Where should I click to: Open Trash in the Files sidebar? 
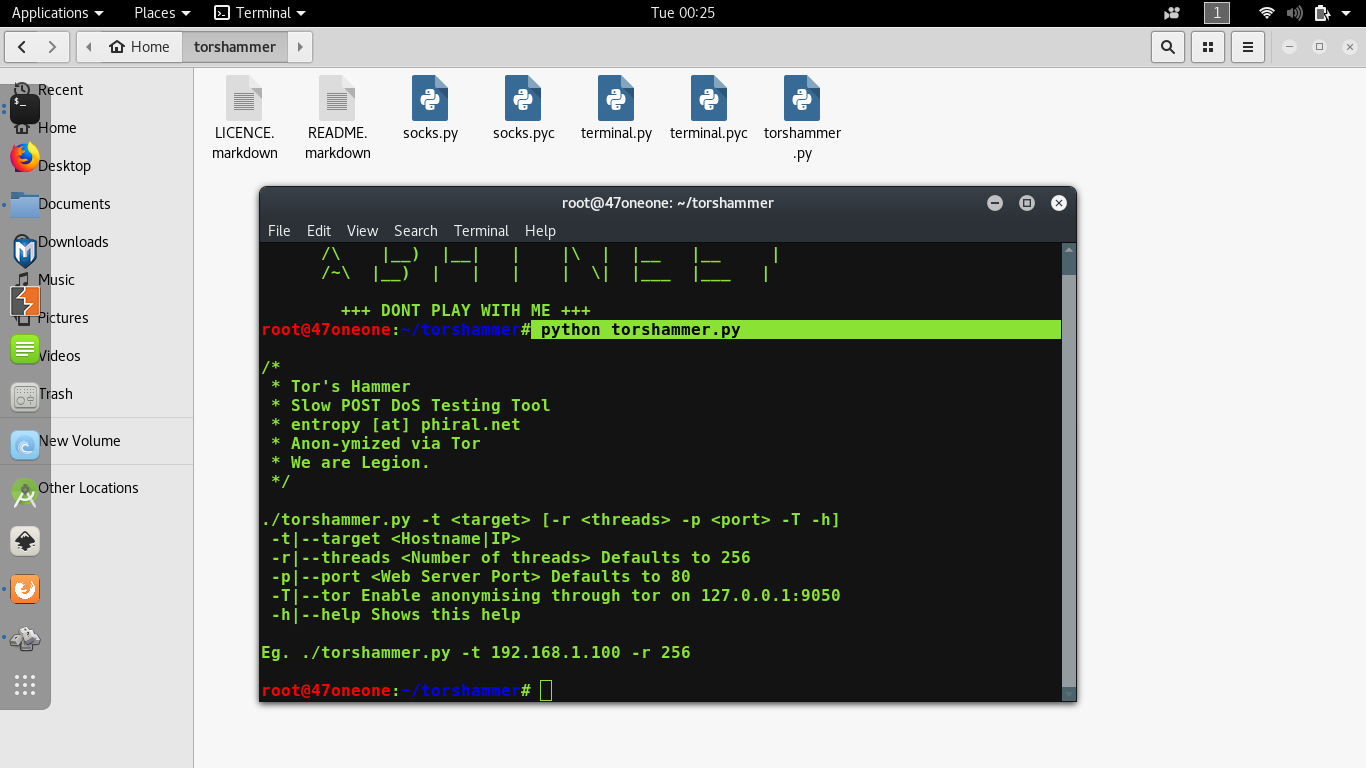(56, 394)
